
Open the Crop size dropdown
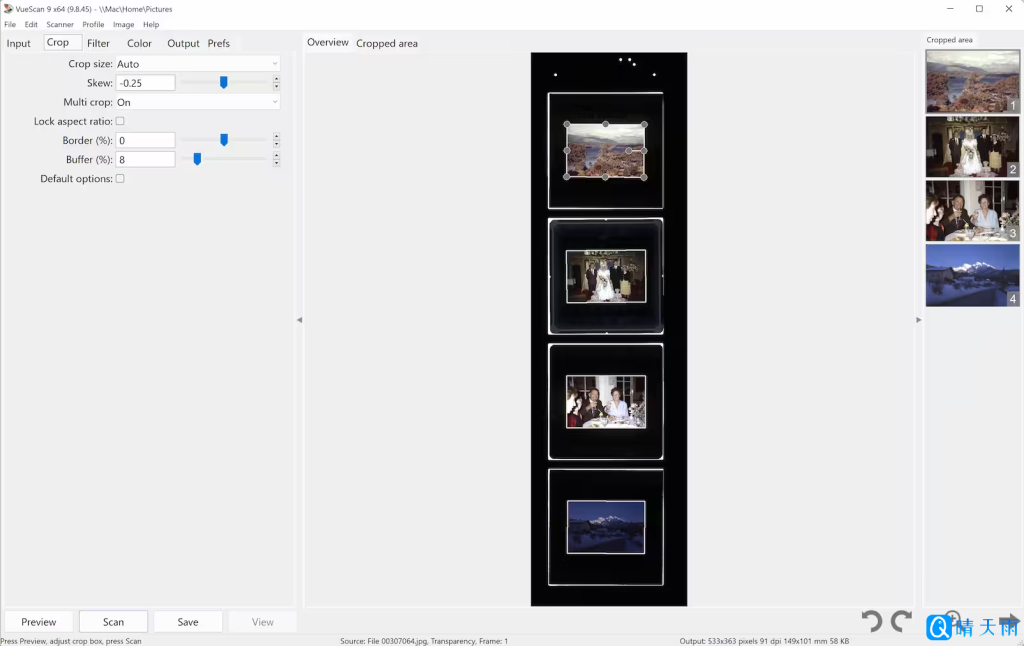197,64
